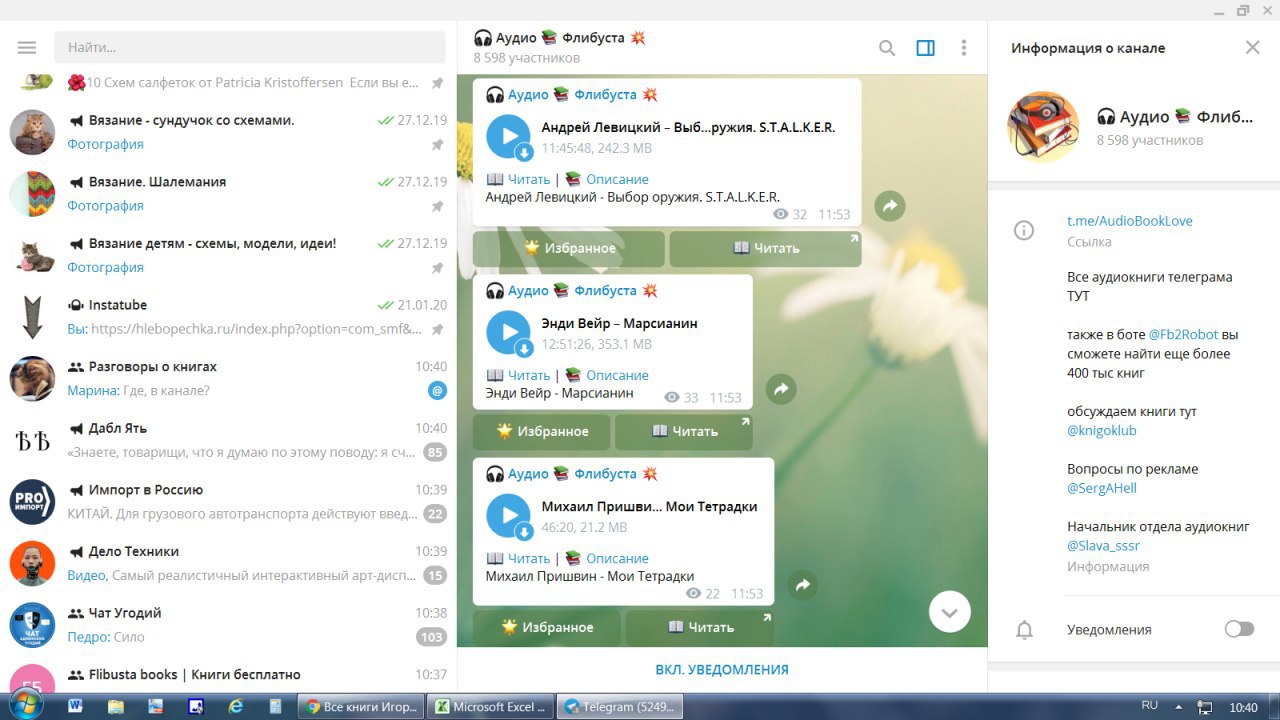Image resolution: width=1280 pixels, height=720 pixels.
Task: Open the @SergAHell link
Action: point(1102,488)
